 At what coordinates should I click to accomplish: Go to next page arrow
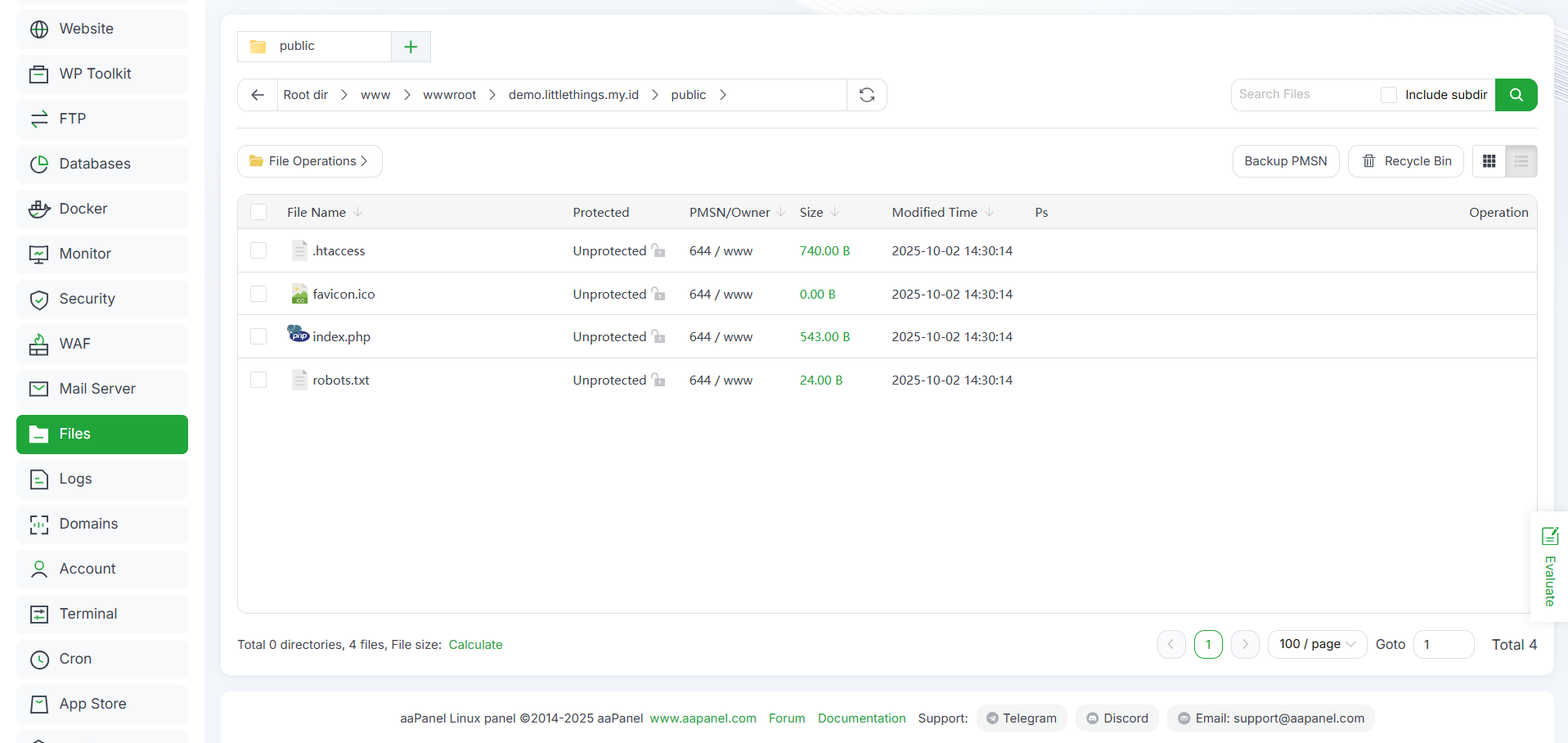pos(1245,644)
